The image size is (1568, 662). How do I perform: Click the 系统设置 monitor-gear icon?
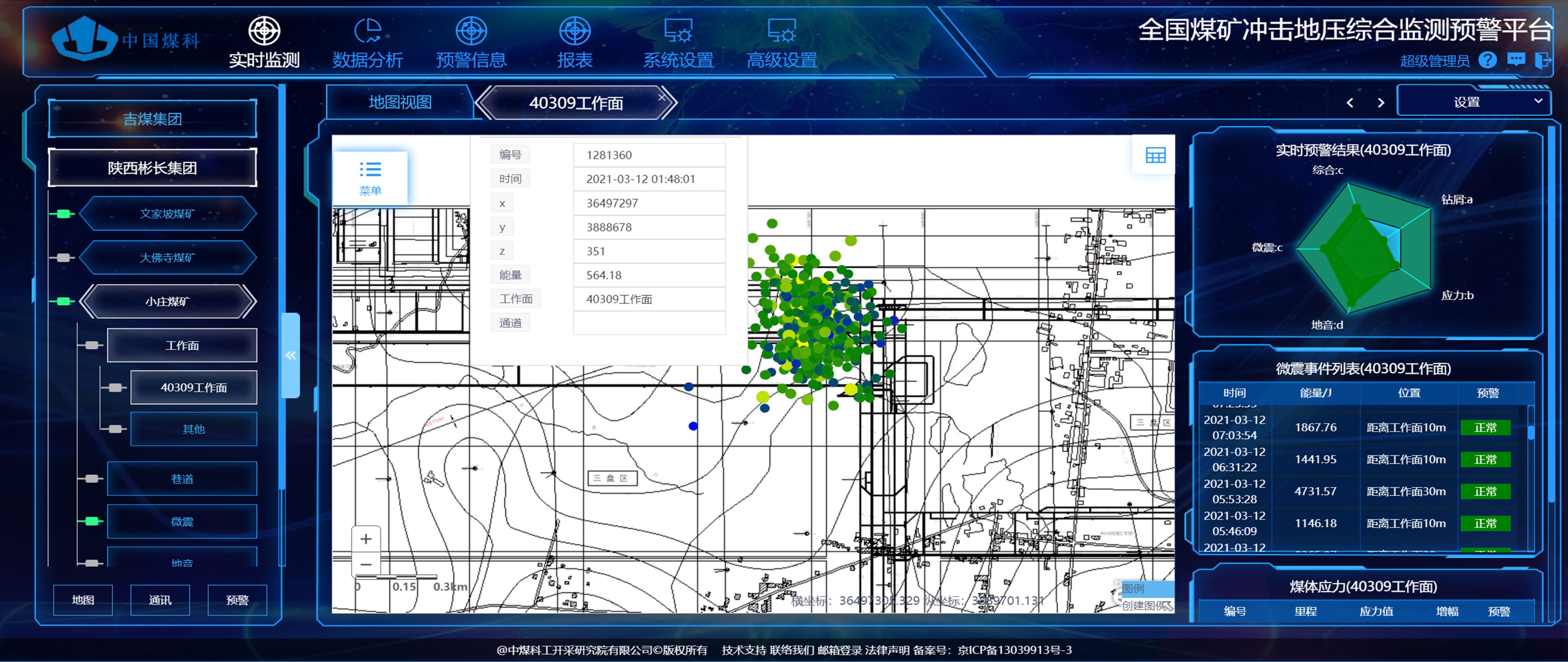click(x=678, y=31)
